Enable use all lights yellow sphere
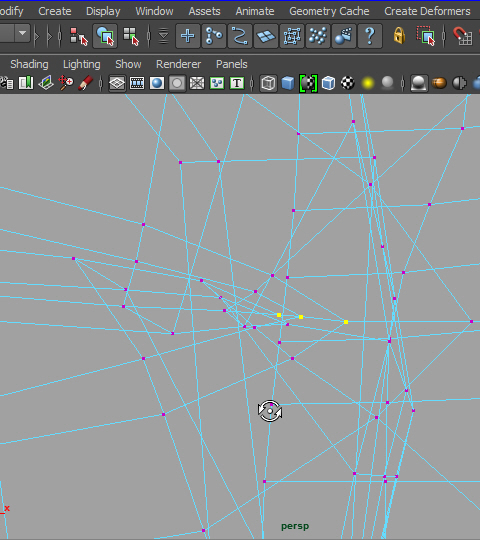The height and width of the screenshot is (540, 480). [368, 83]
